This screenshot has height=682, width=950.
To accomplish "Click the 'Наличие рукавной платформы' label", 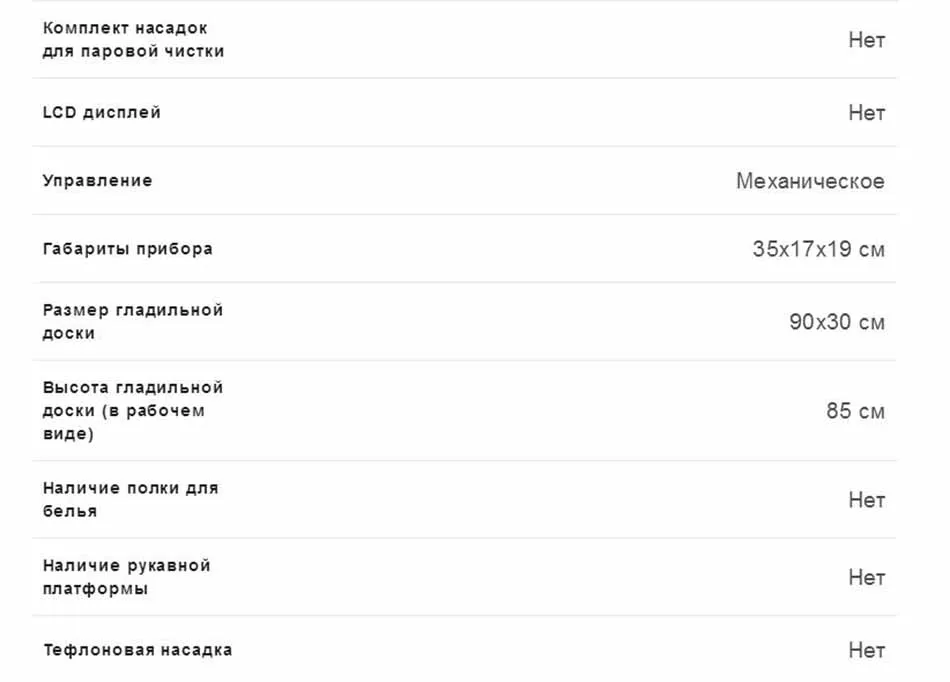I will (127, 577).
